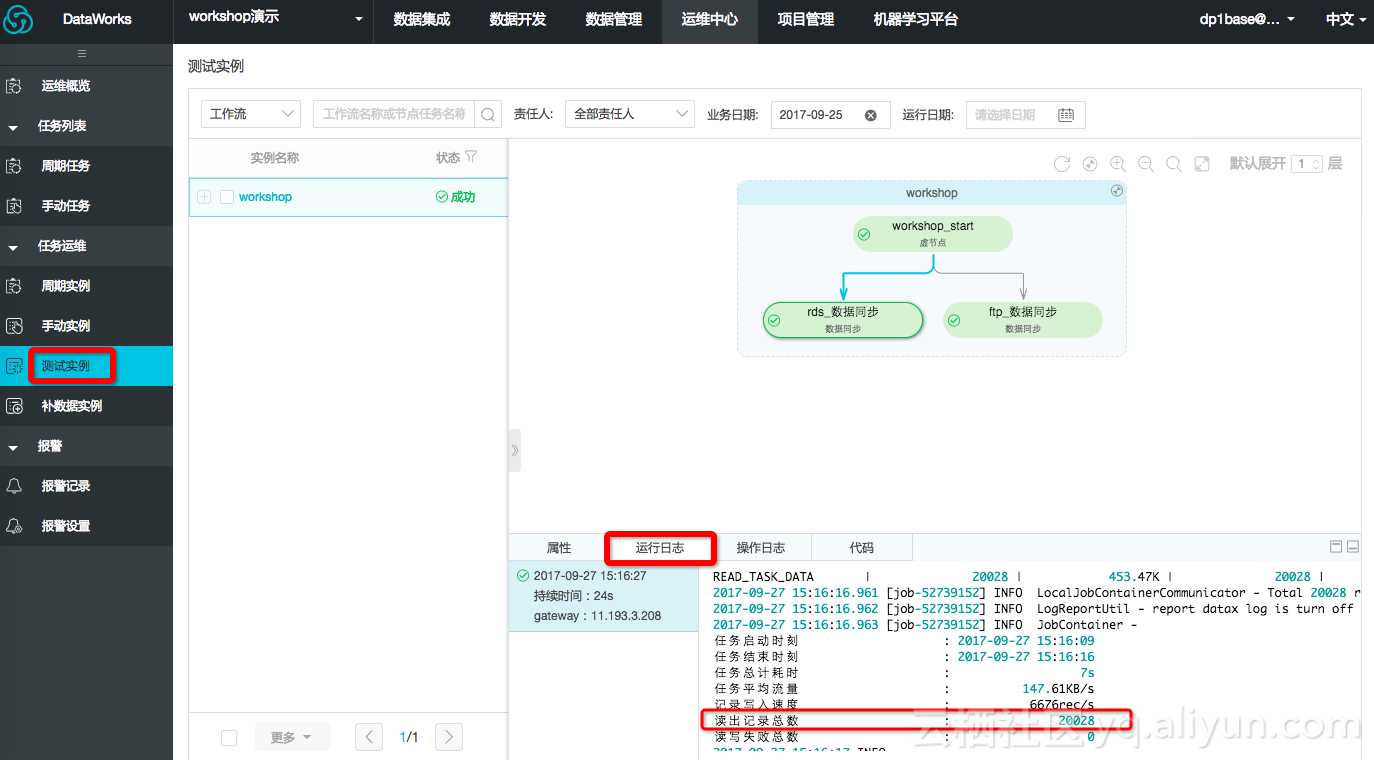The width and height of the screenshot is (1374, 760).
Task: Open the 工作流 type dropdown
Action: tap(251, 114)
